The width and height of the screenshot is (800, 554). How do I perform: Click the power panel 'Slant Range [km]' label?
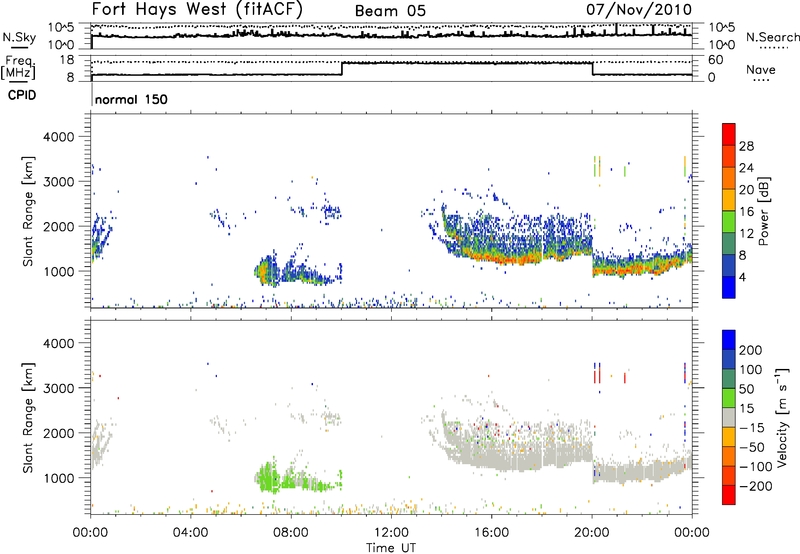click(28, 211)
